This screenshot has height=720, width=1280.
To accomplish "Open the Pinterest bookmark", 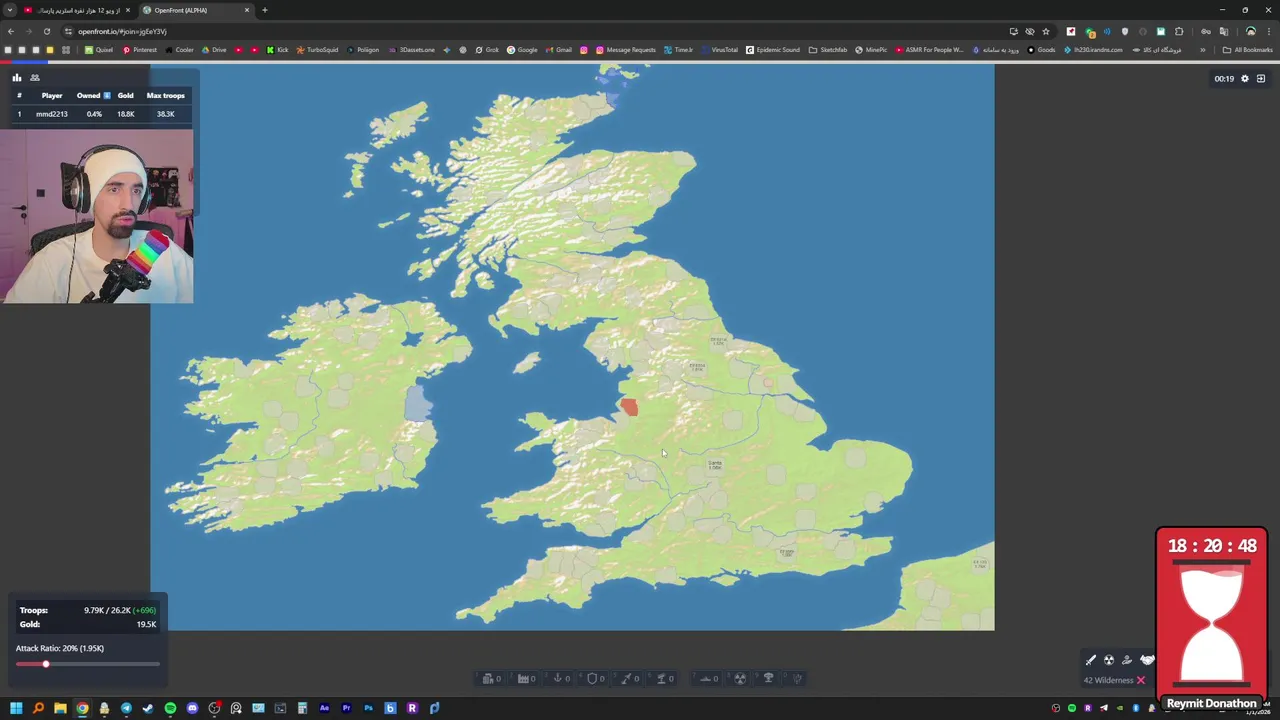I will [x=140, y=50].
